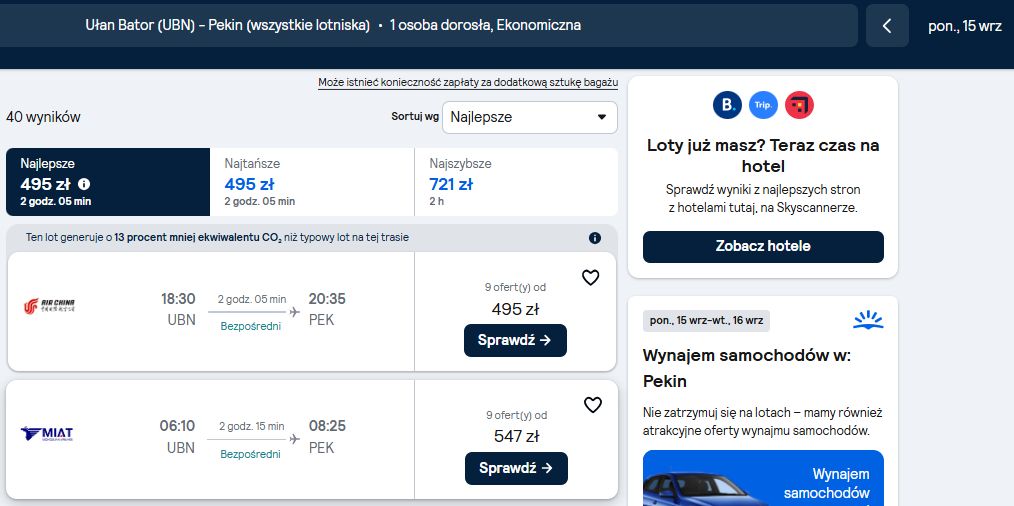Click info icon next to 495 zł price
The image size is (1014, 506).
84,184
